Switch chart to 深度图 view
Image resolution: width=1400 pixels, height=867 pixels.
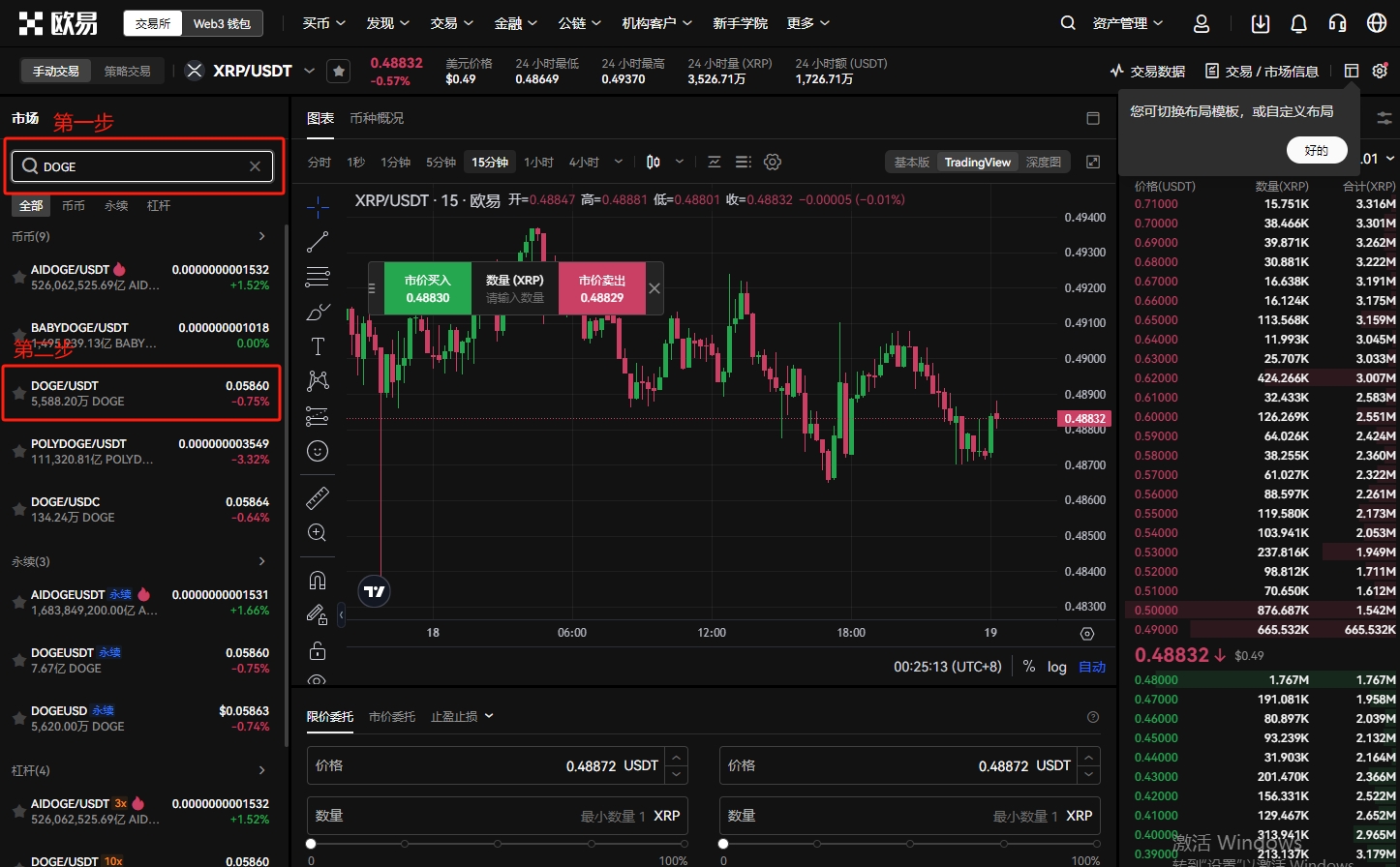[1044, 163]
